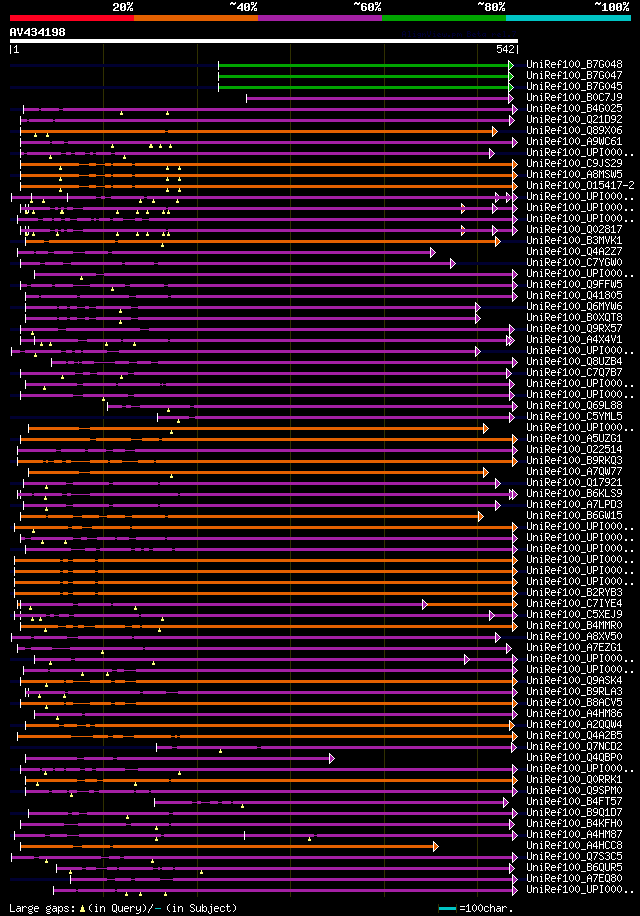Image resolution: width=640 pixels, height=916 pixels.
Task: Select the UniRef100_A7LPD3 label
Action: [574, 505]
